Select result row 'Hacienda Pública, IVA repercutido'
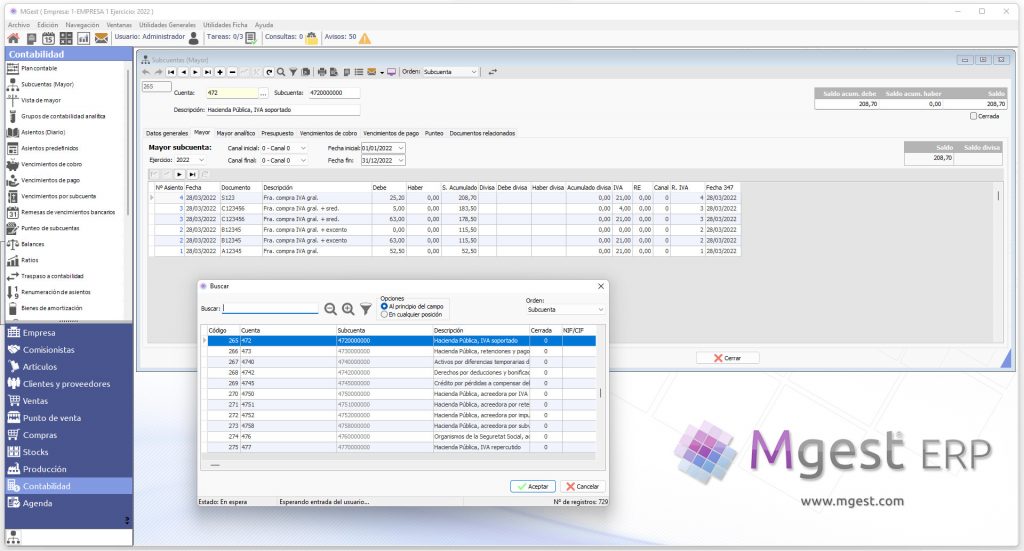 tap(402, 447)
